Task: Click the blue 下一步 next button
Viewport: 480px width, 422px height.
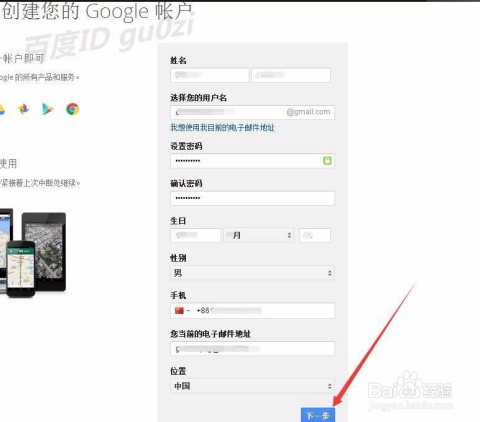Action: click(x=318, y=415)
